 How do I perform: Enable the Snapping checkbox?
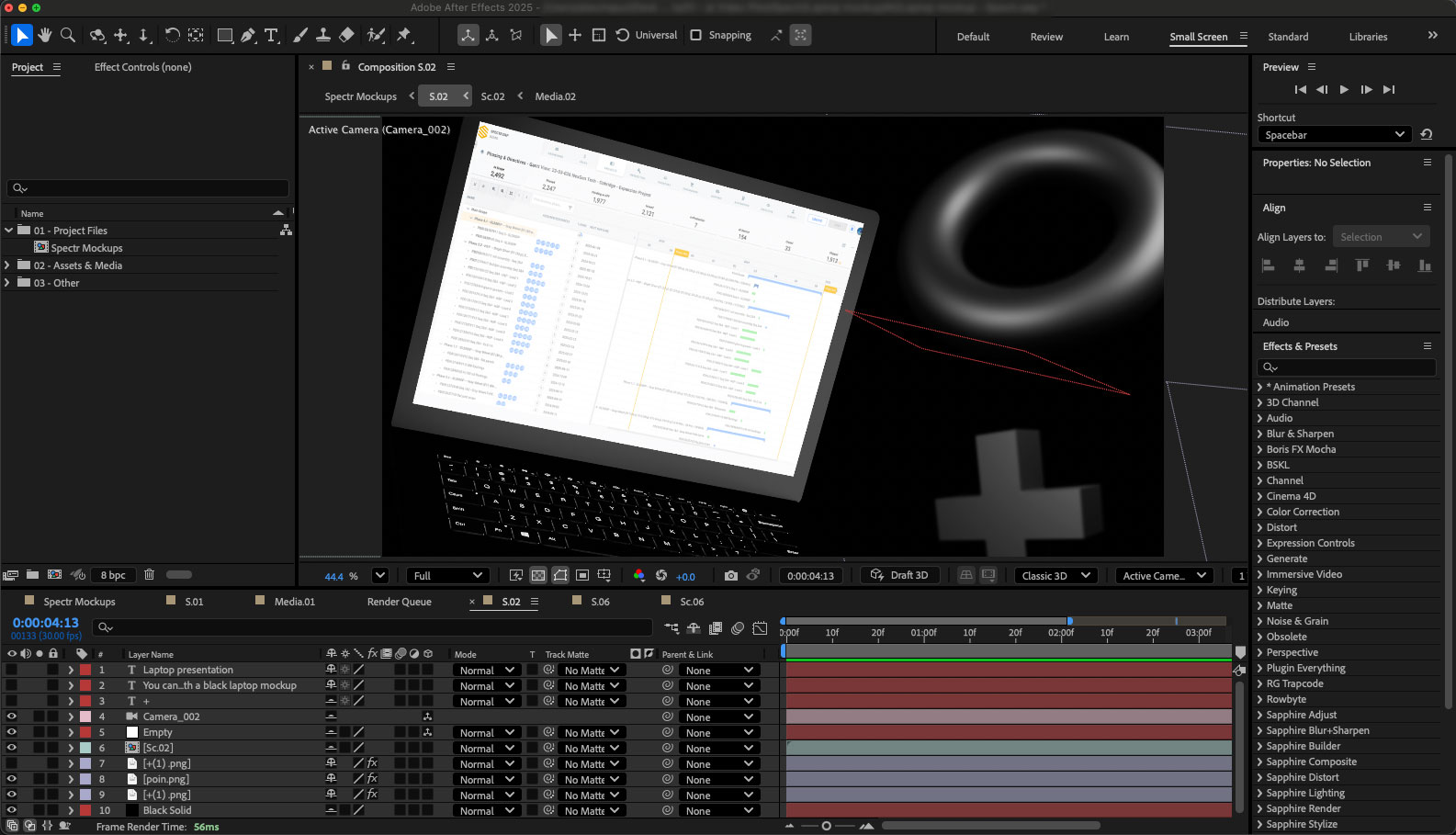coord(696,36)
